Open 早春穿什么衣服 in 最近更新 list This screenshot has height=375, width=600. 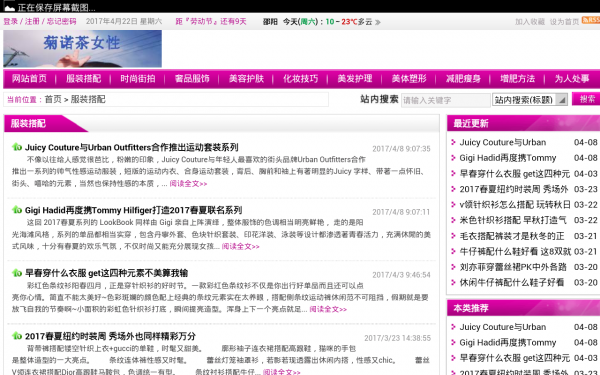pyautogui.click(x=515, y=174)
